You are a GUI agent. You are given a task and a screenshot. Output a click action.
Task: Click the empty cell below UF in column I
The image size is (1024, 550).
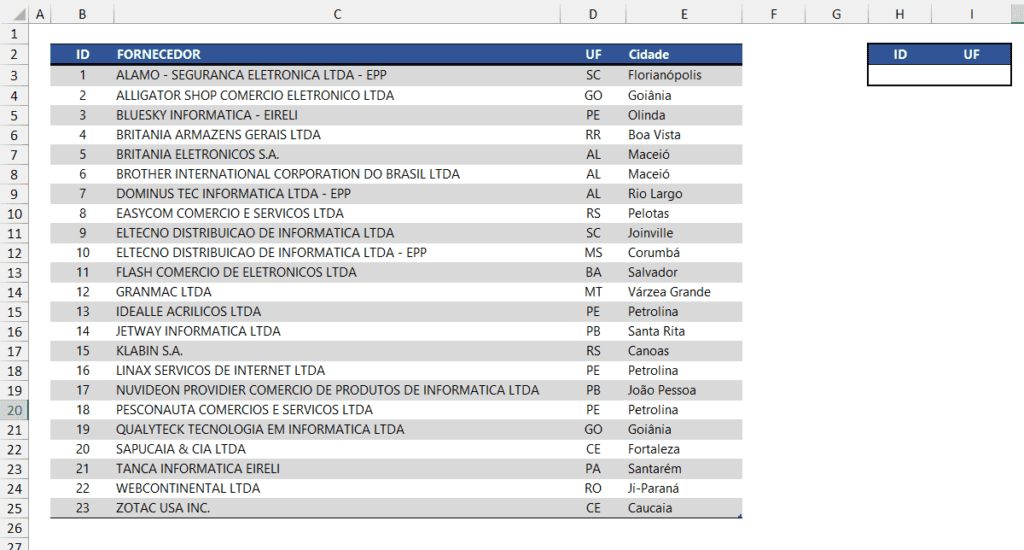click(971, 75)
